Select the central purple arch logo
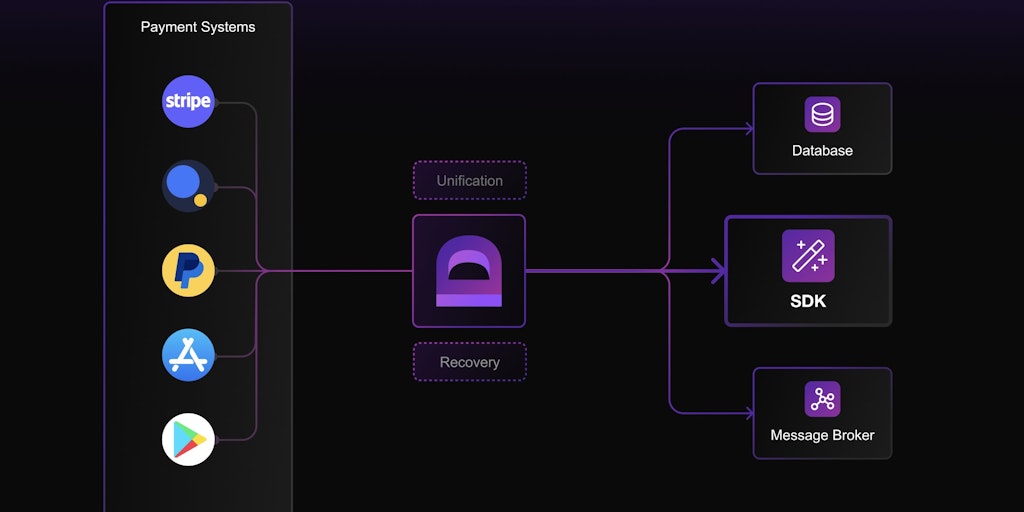This screenshot has height=512, width=1024. pyautogui.click(x=469, y=270)
